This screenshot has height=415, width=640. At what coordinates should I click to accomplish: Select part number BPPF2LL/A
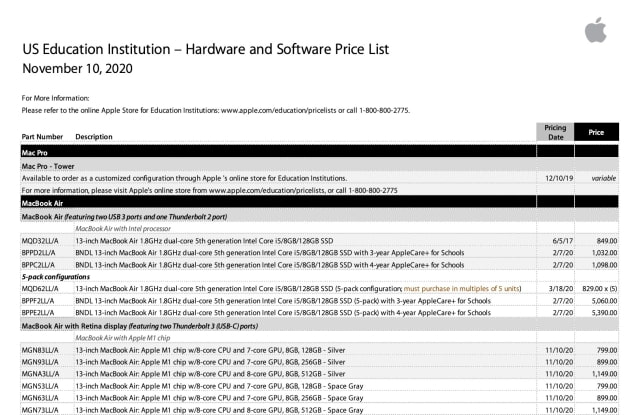(38, 301)
